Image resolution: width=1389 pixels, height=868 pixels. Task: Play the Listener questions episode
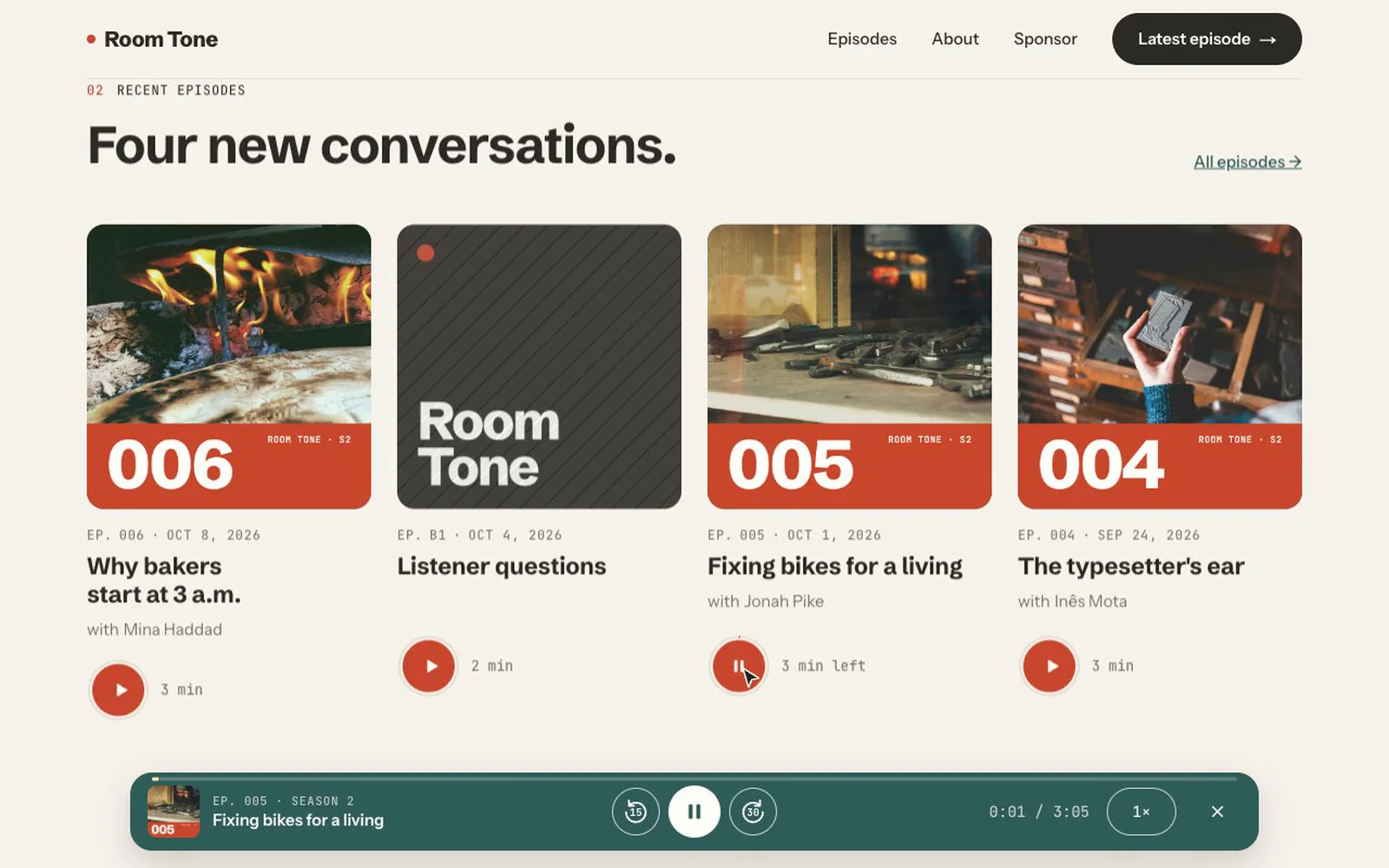tap(428, 666)
